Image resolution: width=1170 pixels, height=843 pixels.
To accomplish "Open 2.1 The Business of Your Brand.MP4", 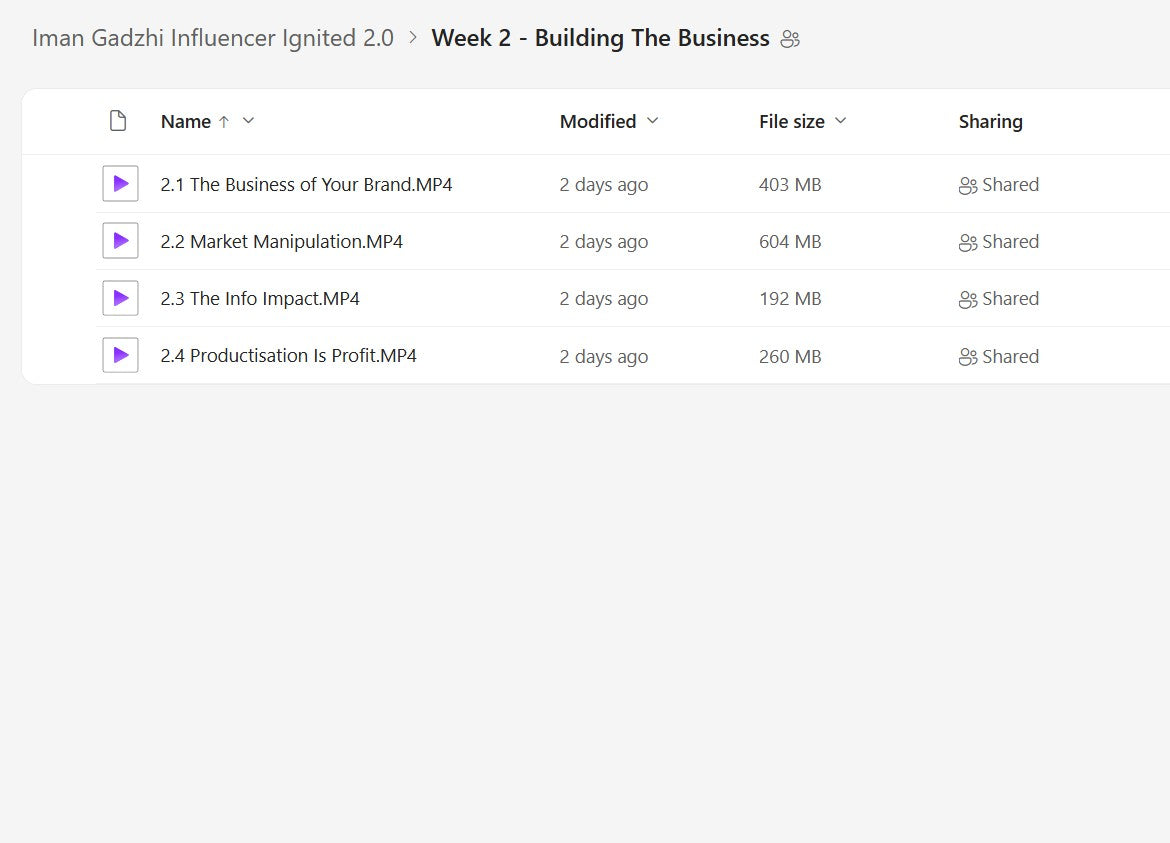I will tap(306, 184).
